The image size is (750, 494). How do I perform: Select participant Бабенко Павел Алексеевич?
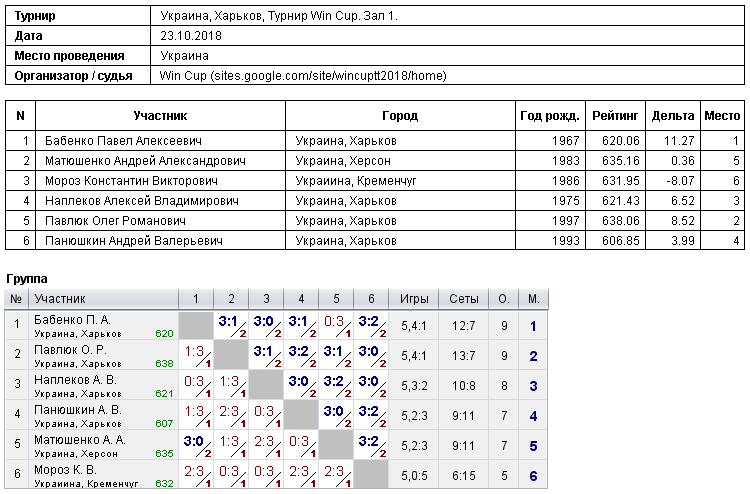123,141
